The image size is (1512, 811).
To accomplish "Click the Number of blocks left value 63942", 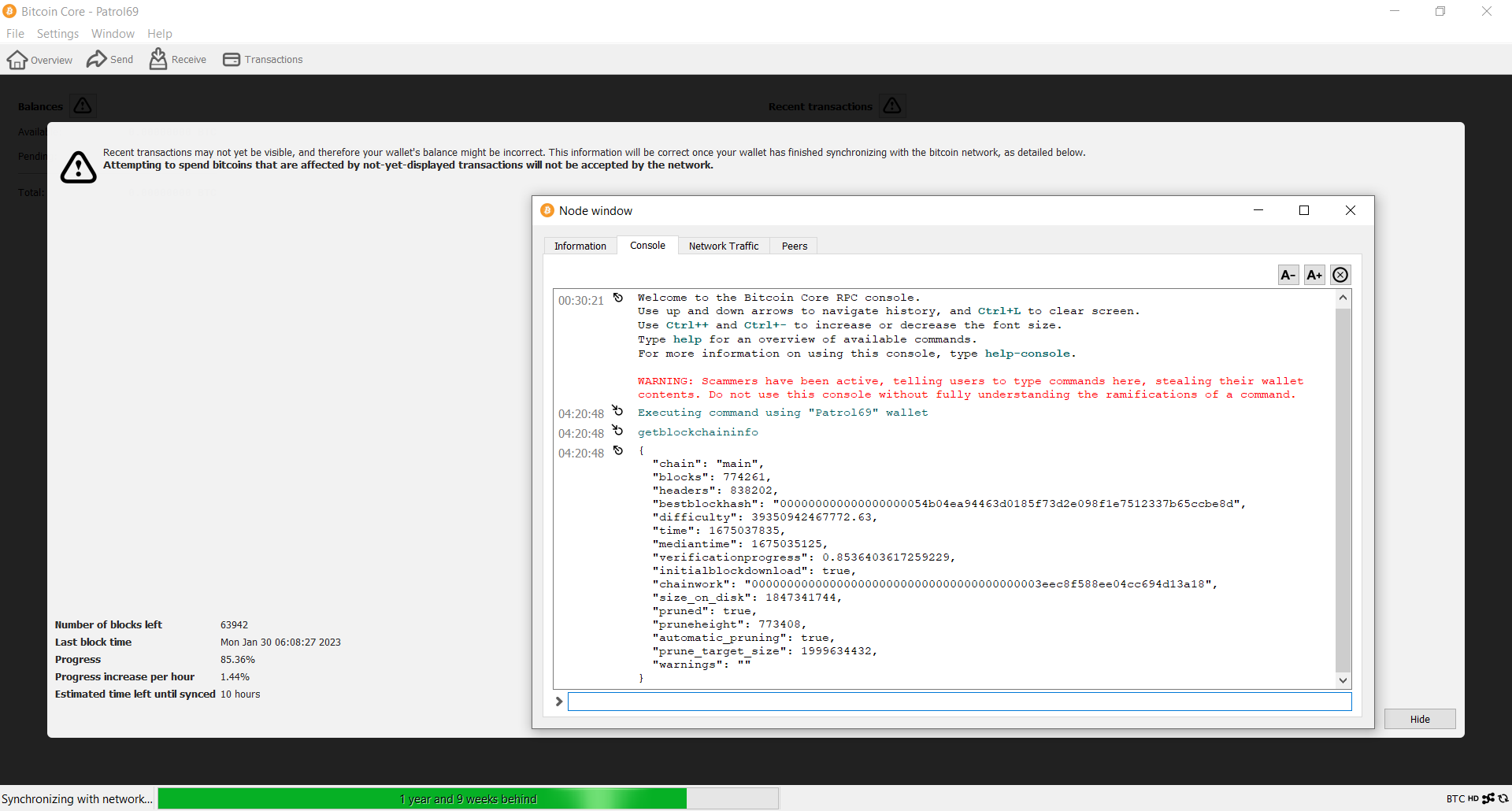I will pyautogui.click(x=234, y=625).
